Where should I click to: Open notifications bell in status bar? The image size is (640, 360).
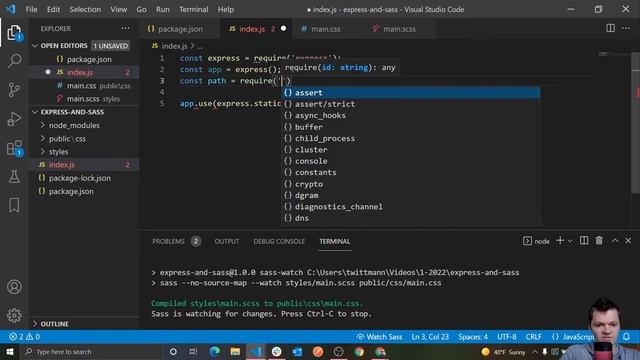coord(626,337)
